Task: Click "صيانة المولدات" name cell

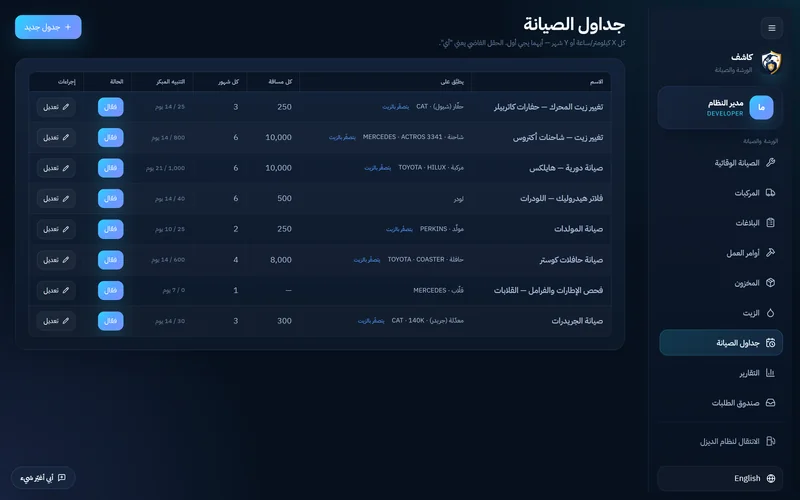Action: [x=579, y=229]
